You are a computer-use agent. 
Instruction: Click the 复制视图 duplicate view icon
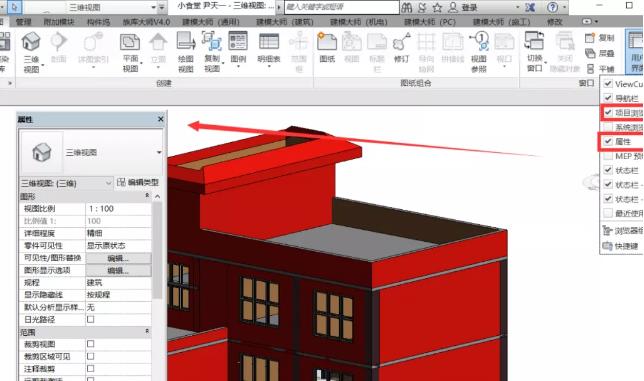tap(212, 42)
